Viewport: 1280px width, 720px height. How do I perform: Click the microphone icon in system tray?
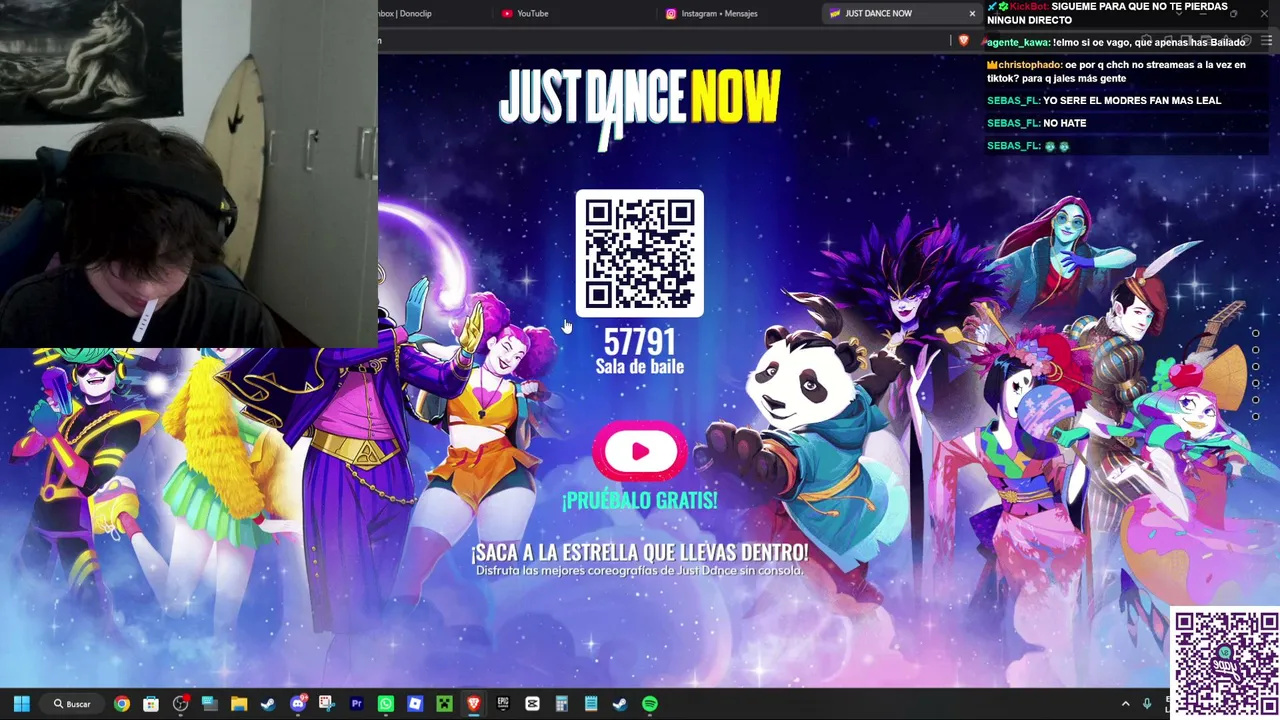pos(1147,704)
